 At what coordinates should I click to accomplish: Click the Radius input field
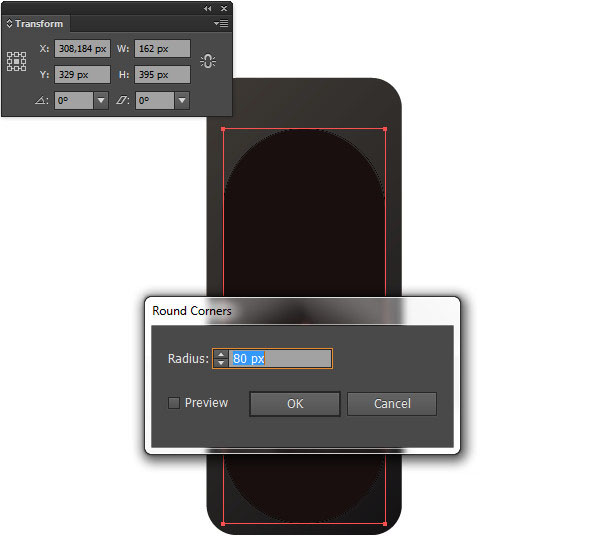point(280,359)
